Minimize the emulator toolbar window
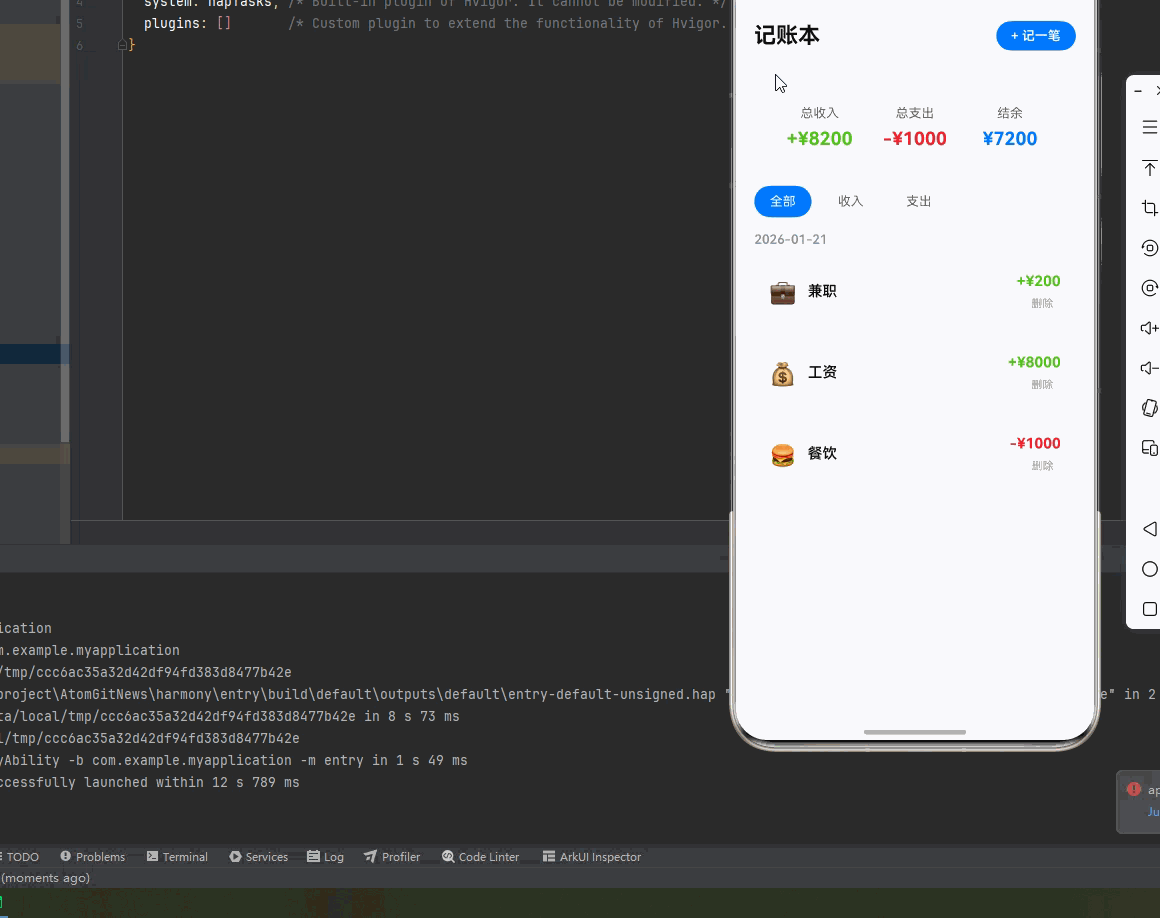Viewport: 1160px width, 918px height. (x=1138, y=91)
